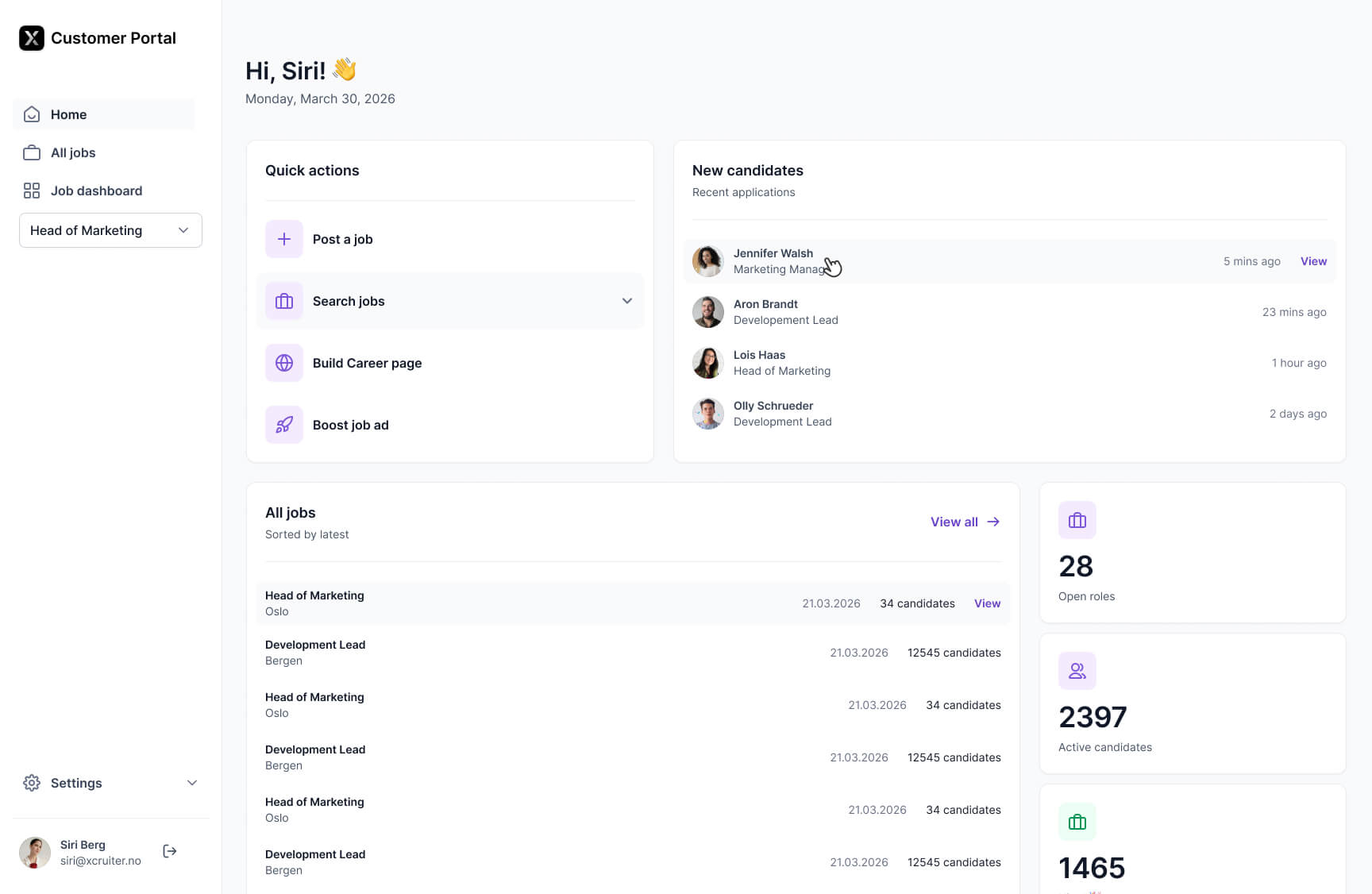Open Job dashboard via the grid icon

(x=31, y=191)
